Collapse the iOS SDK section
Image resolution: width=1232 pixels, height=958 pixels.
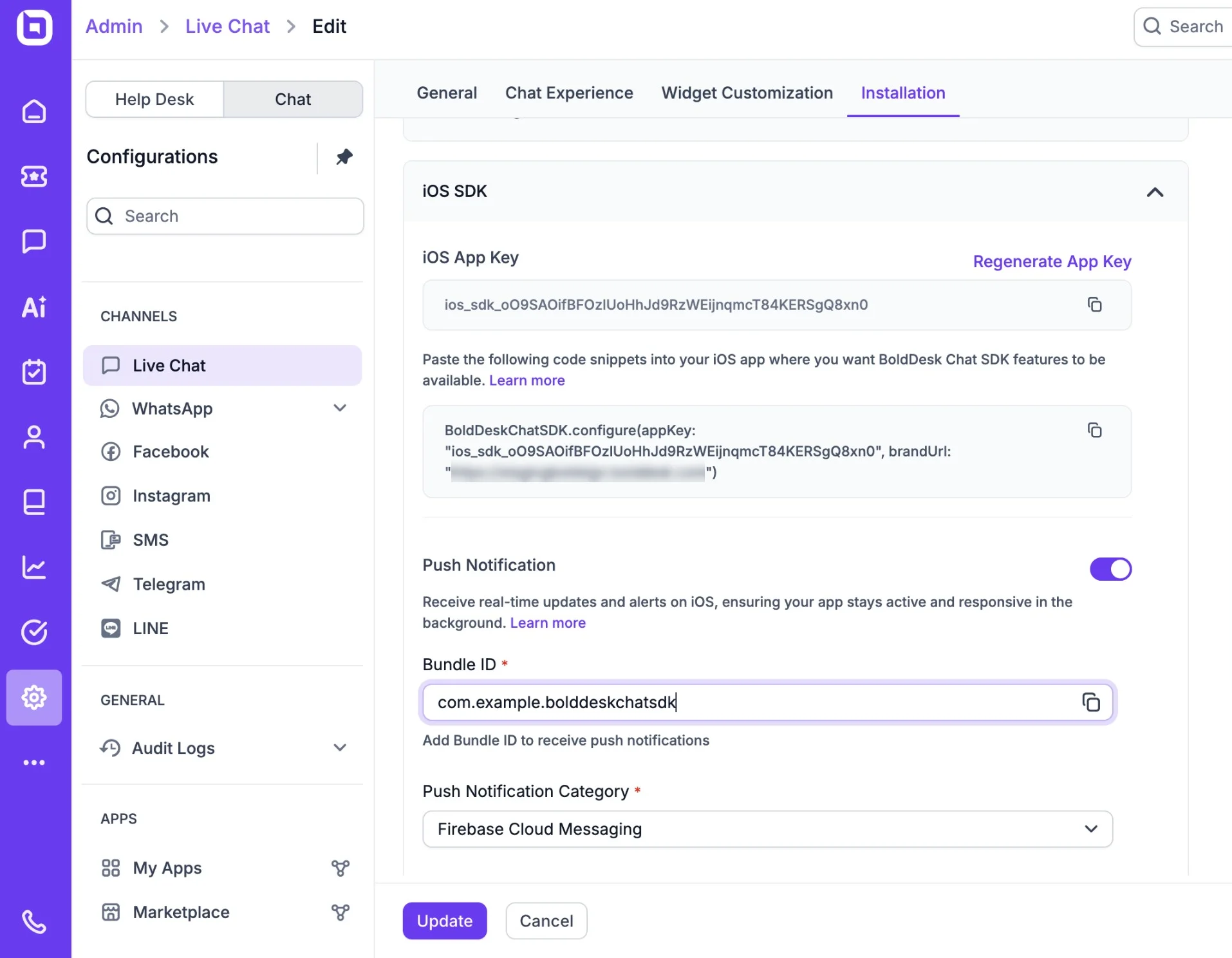click(x=1155, y=192)
